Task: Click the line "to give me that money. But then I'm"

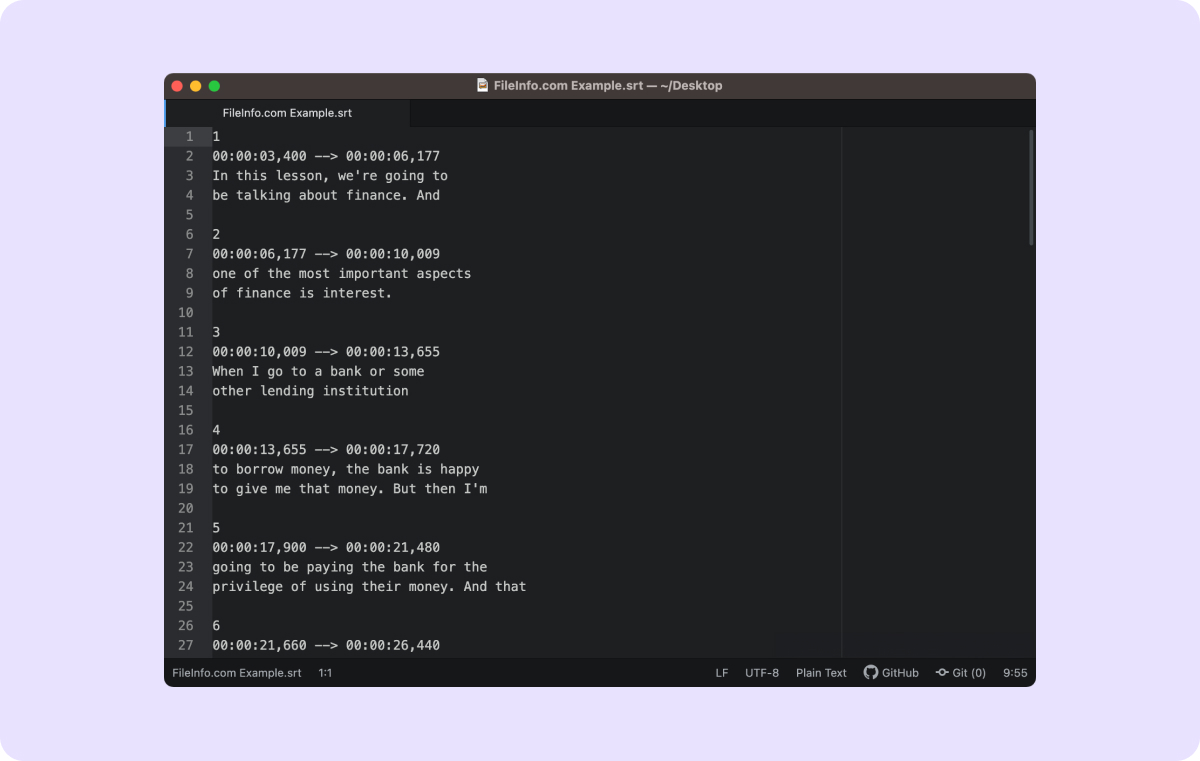Action: coord(350,489)
